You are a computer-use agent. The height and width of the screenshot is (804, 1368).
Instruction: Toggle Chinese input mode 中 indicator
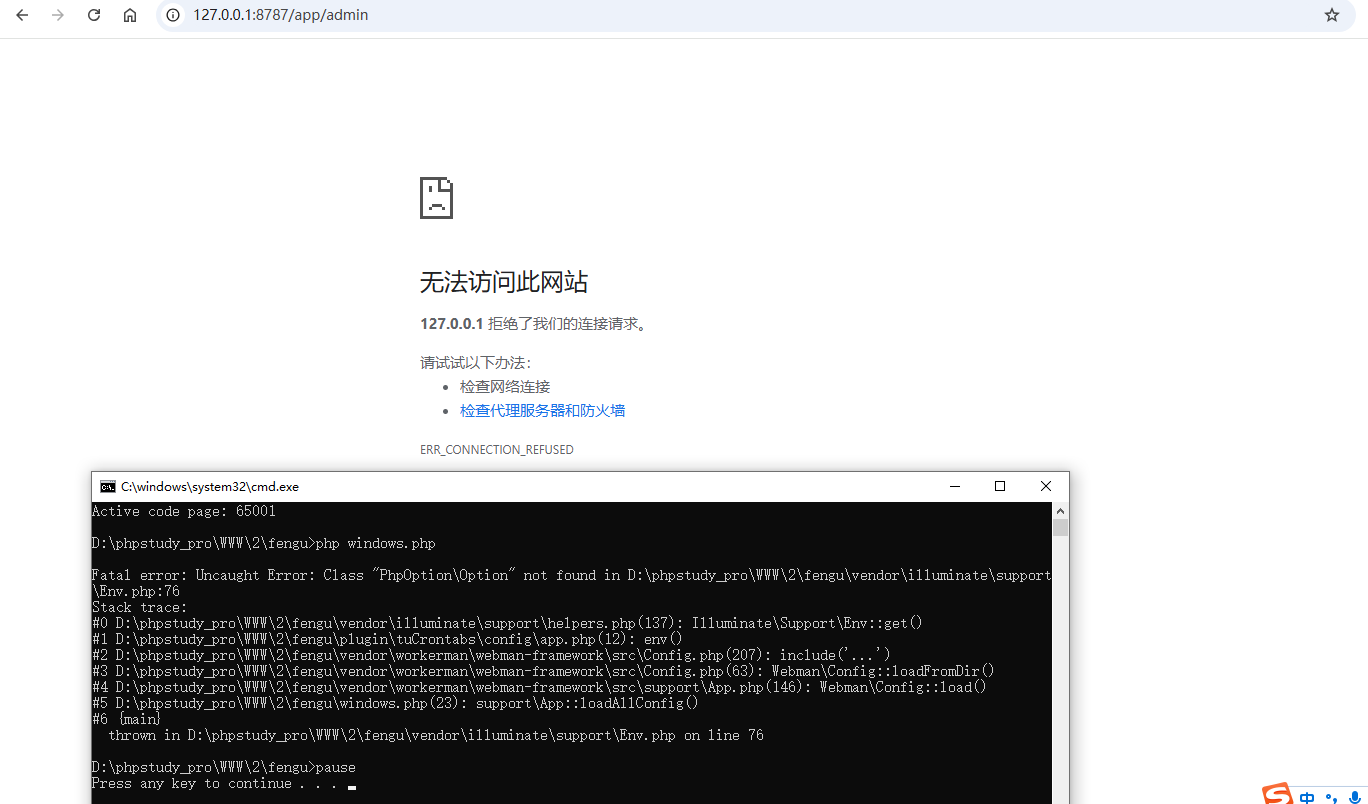click(x=1307, y=797)
